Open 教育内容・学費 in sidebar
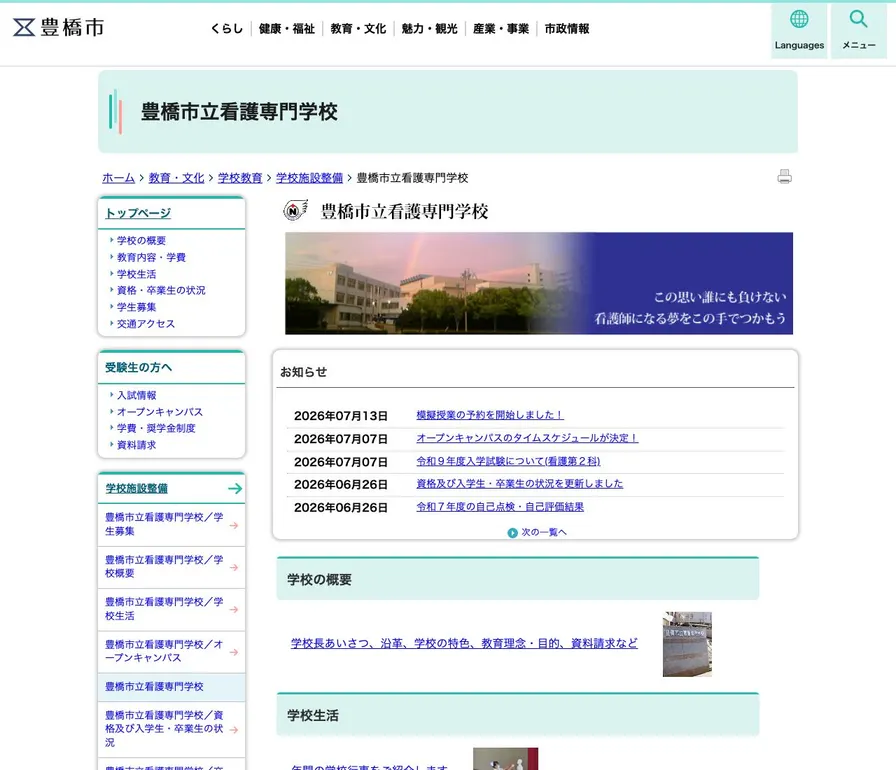Image resolution: width=896 pixels, height=770 pixels. click(x=151, y=257)
